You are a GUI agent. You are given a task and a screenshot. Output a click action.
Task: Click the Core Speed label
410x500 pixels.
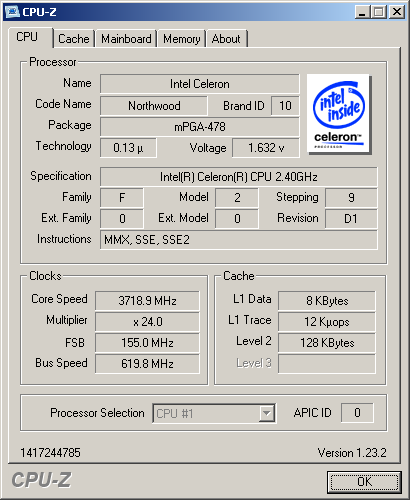click(x=59, y=299)
